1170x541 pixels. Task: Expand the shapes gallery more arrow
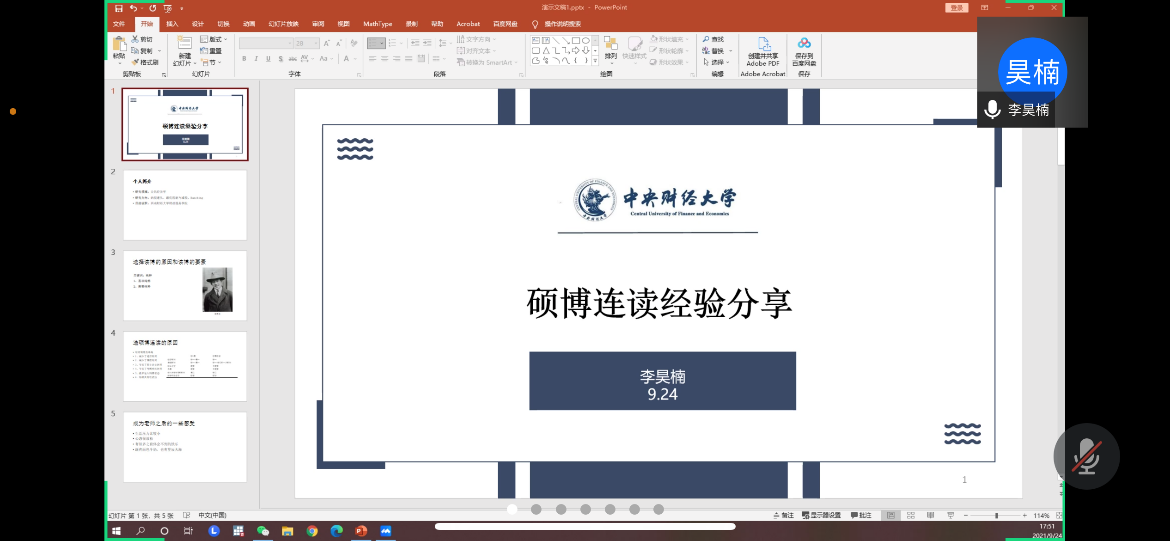(597, 62)
